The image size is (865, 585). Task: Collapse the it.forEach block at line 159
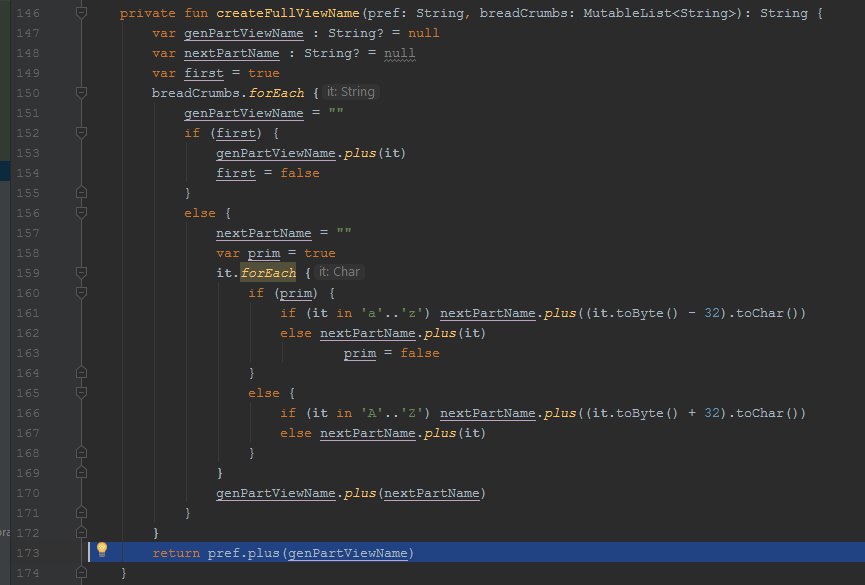[81, 273]
